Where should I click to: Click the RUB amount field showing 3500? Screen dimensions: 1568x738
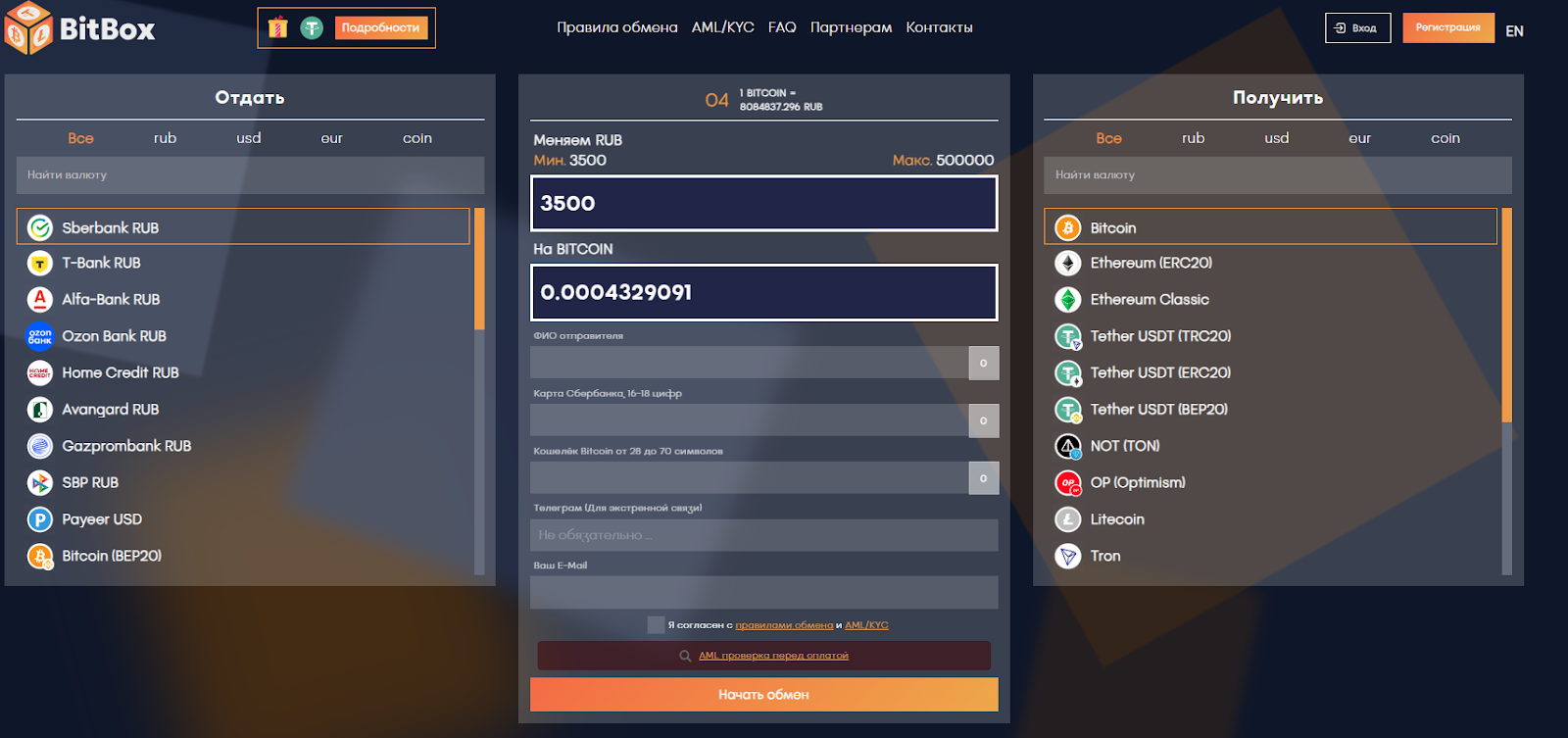pos(764,203)
